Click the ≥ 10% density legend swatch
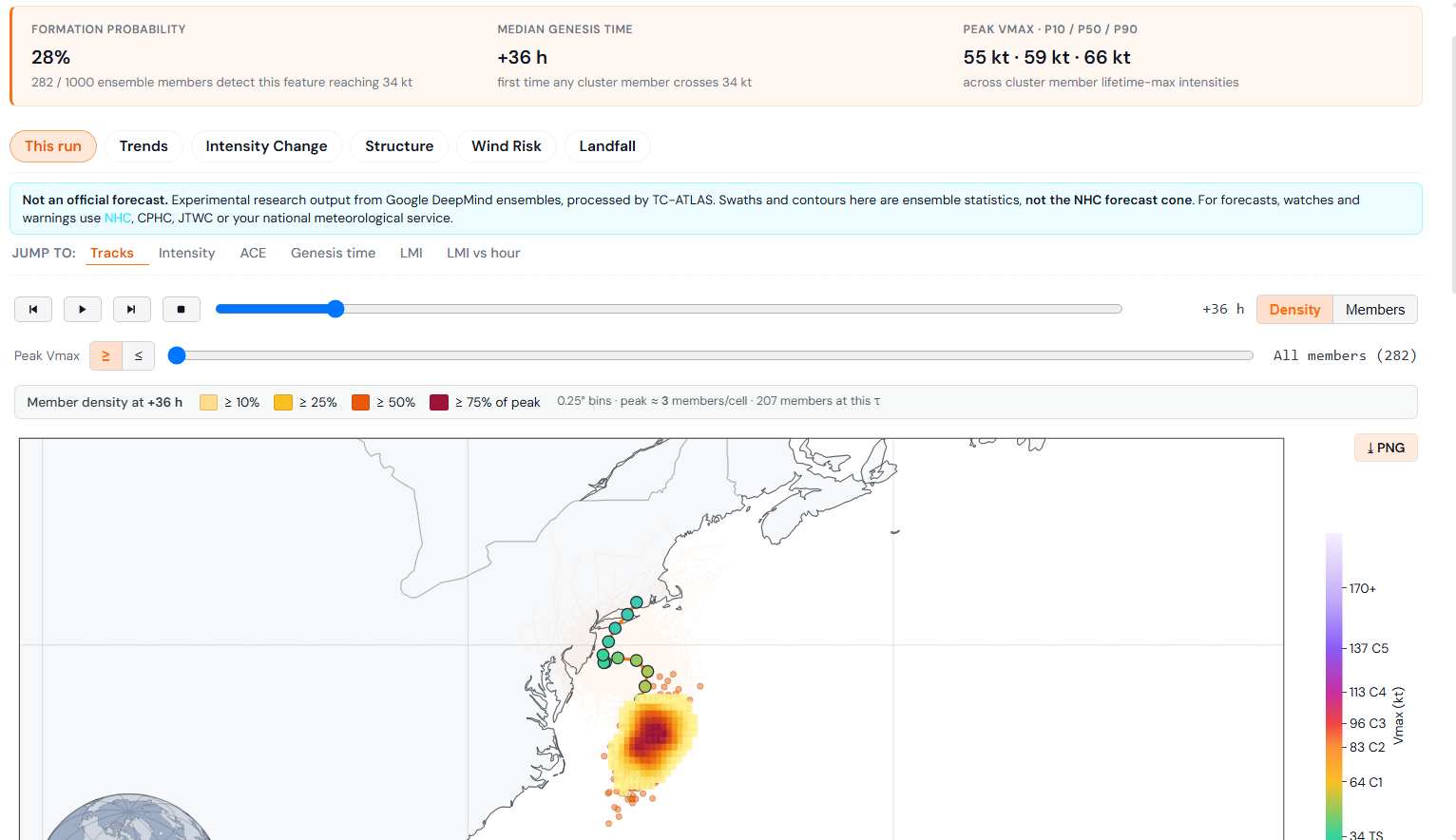1456x840 pixels. tap(208, 402)
